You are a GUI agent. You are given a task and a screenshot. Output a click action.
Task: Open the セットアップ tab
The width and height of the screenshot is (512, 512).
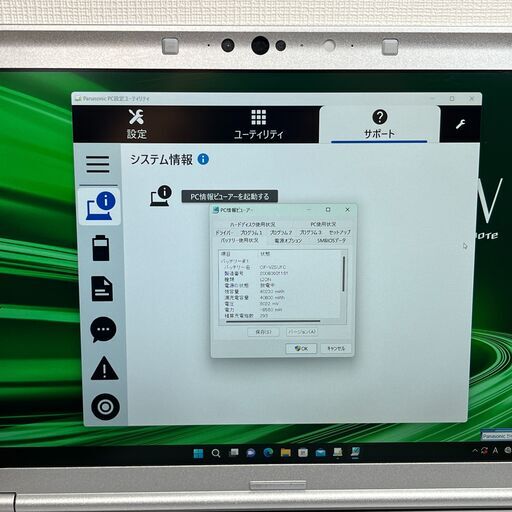pos(339,232)
